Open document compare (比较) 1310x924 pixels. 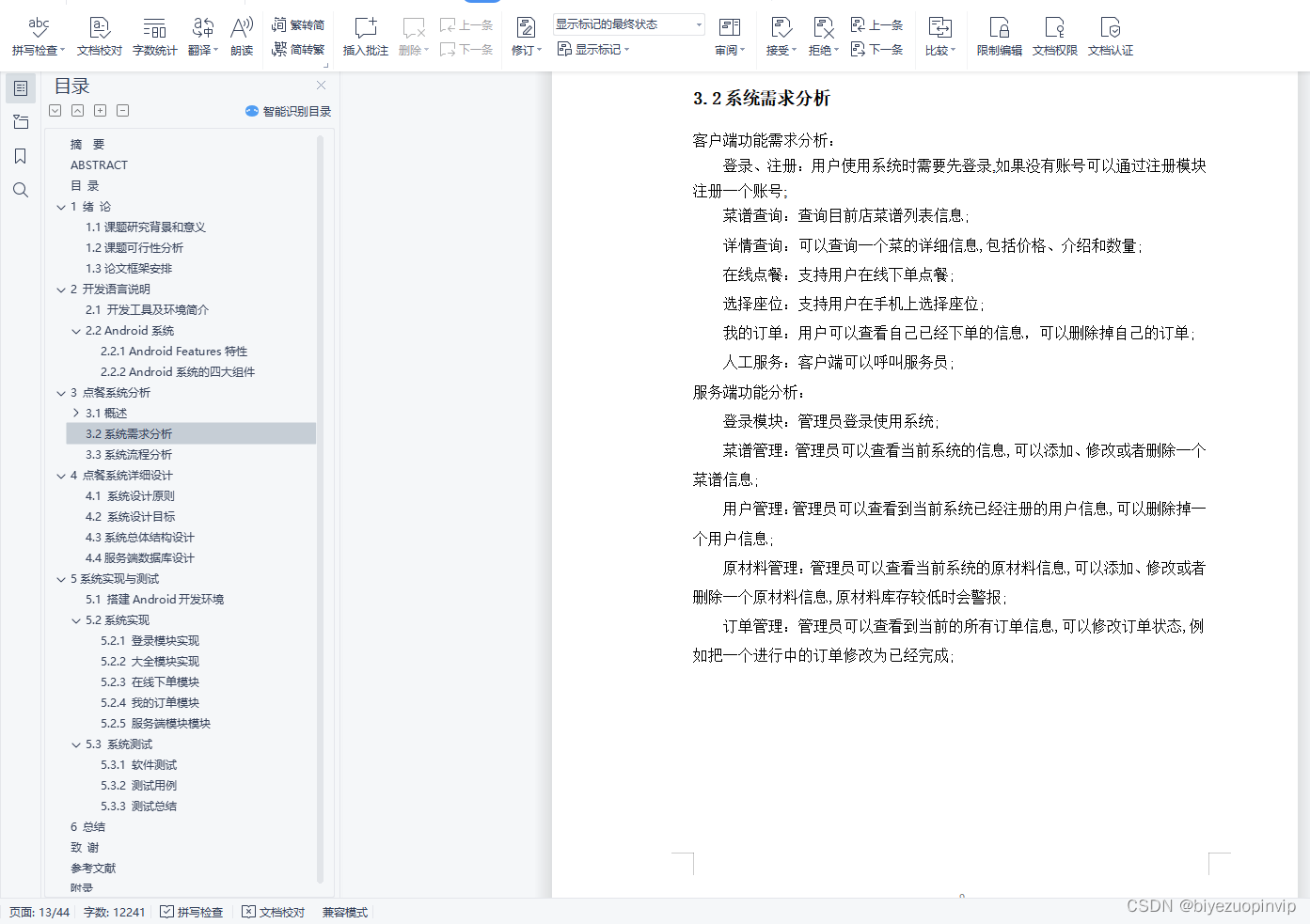(x=940, y=36)
